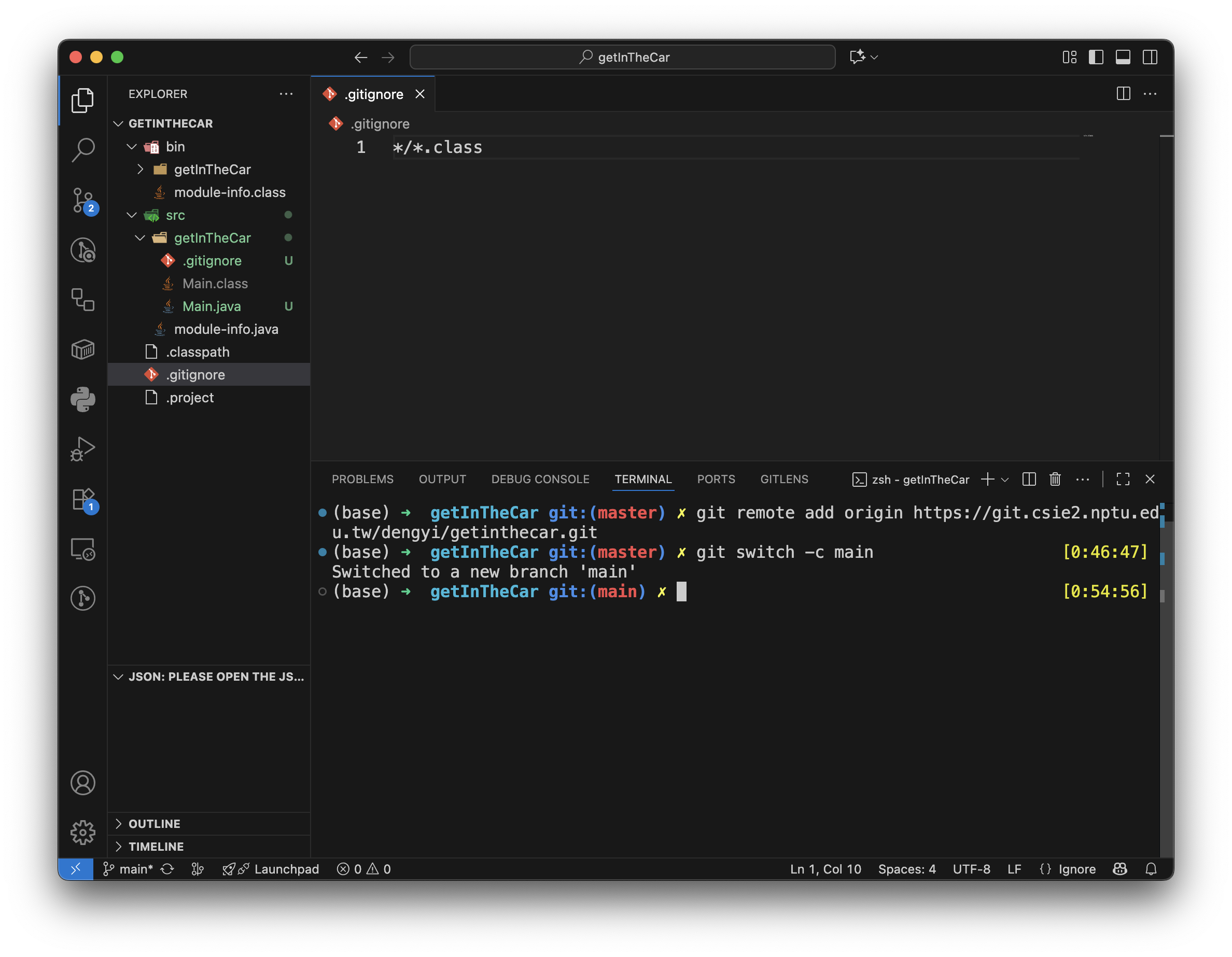Open the Search view in activity bar
Image resolution: width=1232 pixels, height=957 pixels.
click(83, 150)
